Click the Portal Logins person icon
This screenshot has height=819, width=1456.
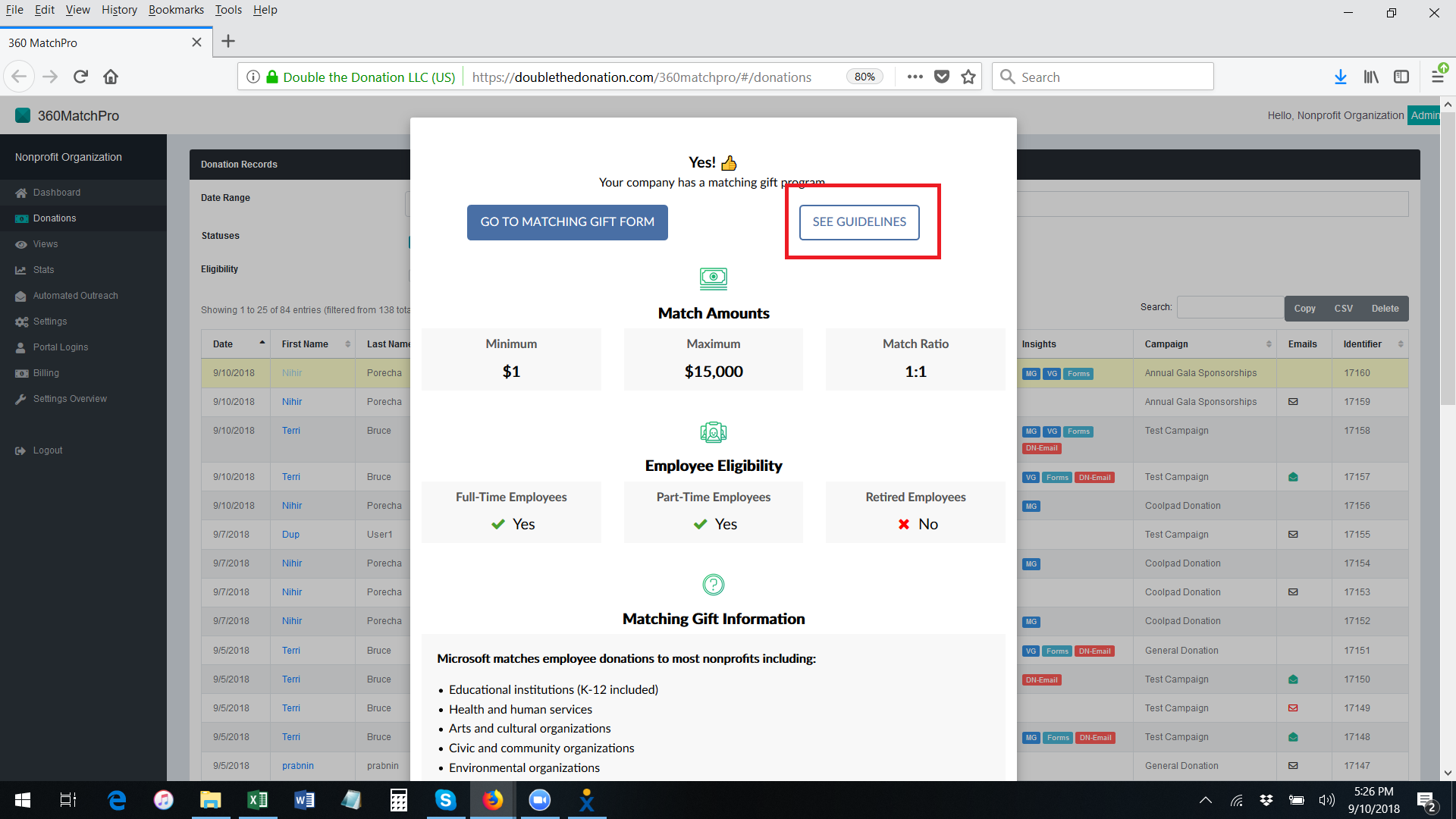(x=21, y=347)
